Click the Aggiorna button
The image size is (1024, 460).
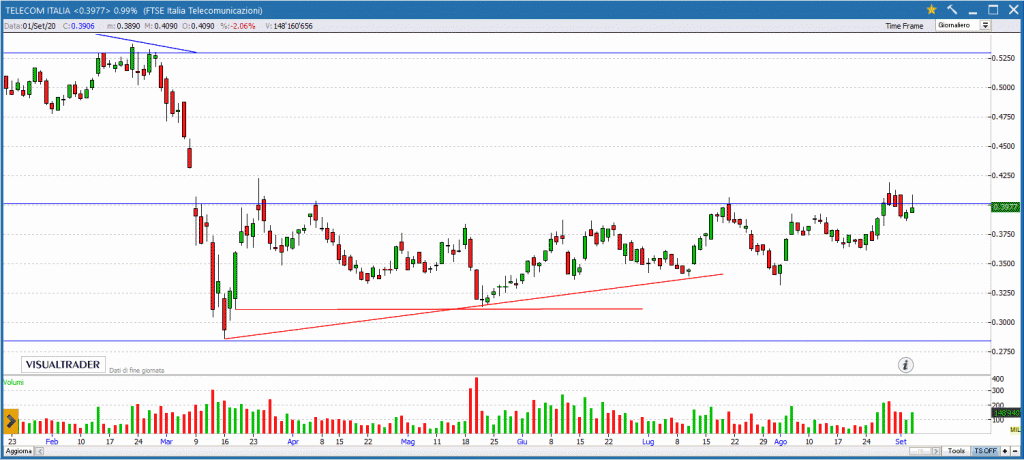tap(18, 452)
